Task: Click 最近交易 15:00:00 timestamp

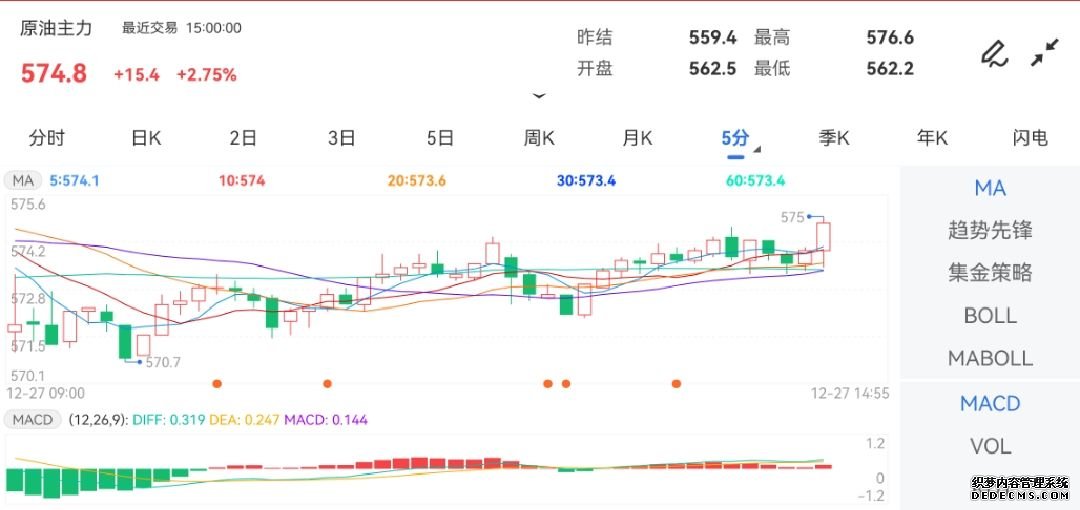Action: (x=182, y=28)
